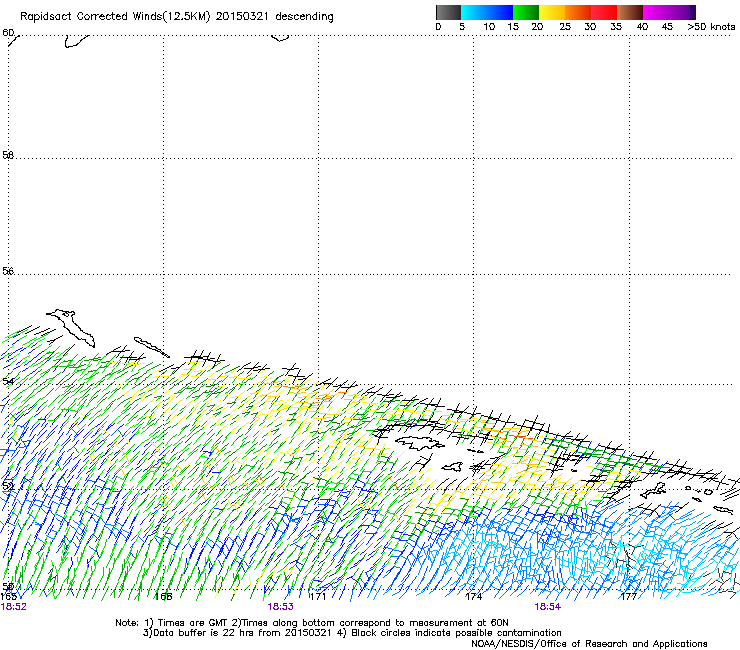Click the green 15–20 knots legend segment
The image size is (740, 650).
[526, 12]
